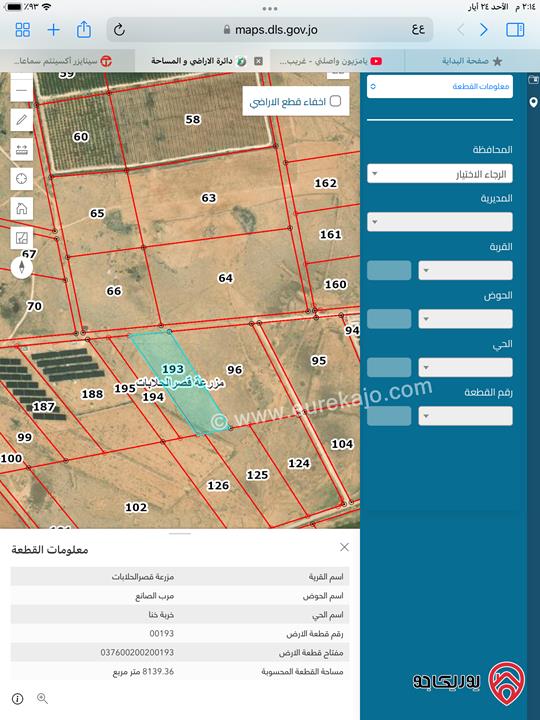Image resolution: width=540 pixels, height=720 pixels.
Task: Zoom out the map with minus button
Action: (x=22, y=90)
